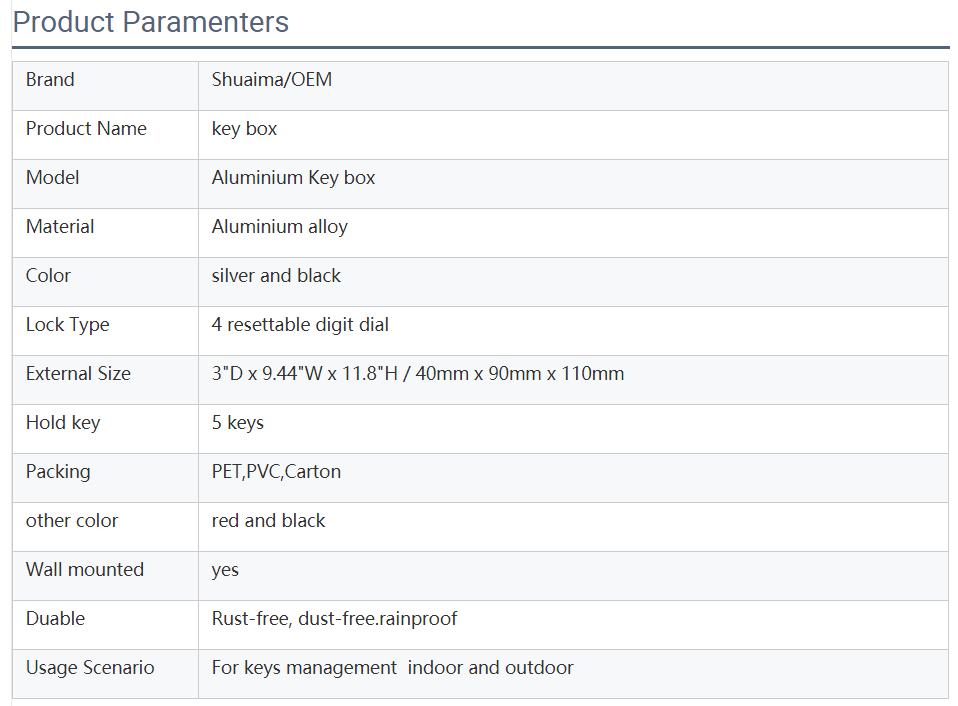Click the Usage Scenario description text

click(393, 668)
